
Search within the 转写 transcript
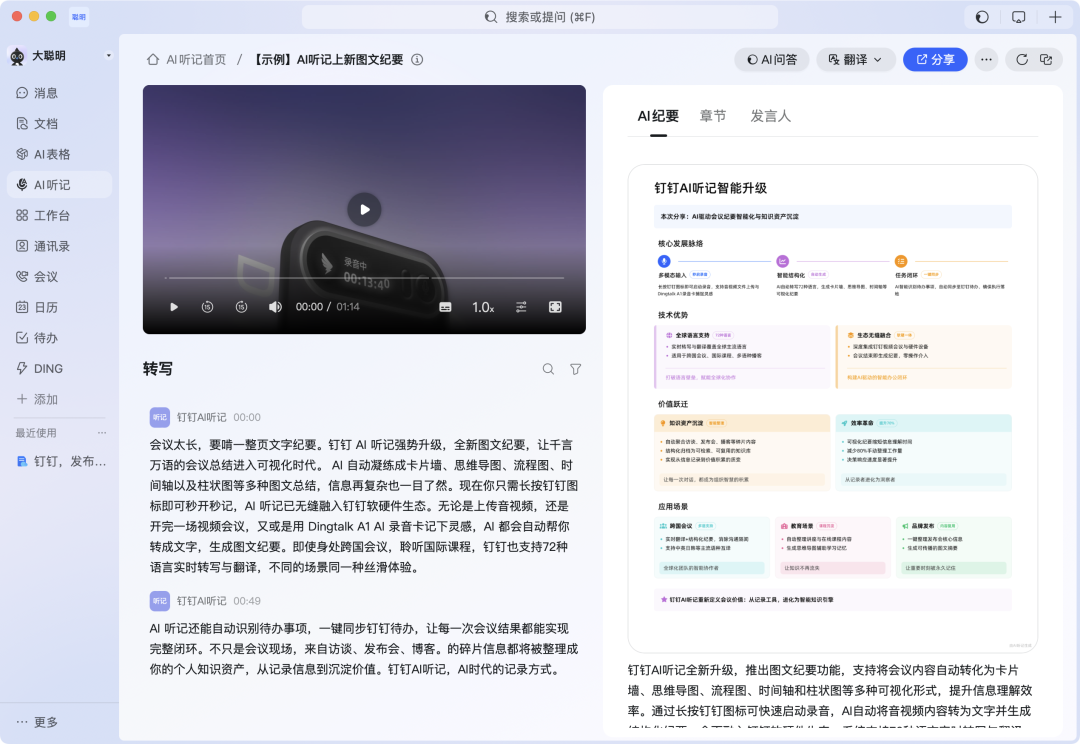pyautogui.click(x=548, y=369)
